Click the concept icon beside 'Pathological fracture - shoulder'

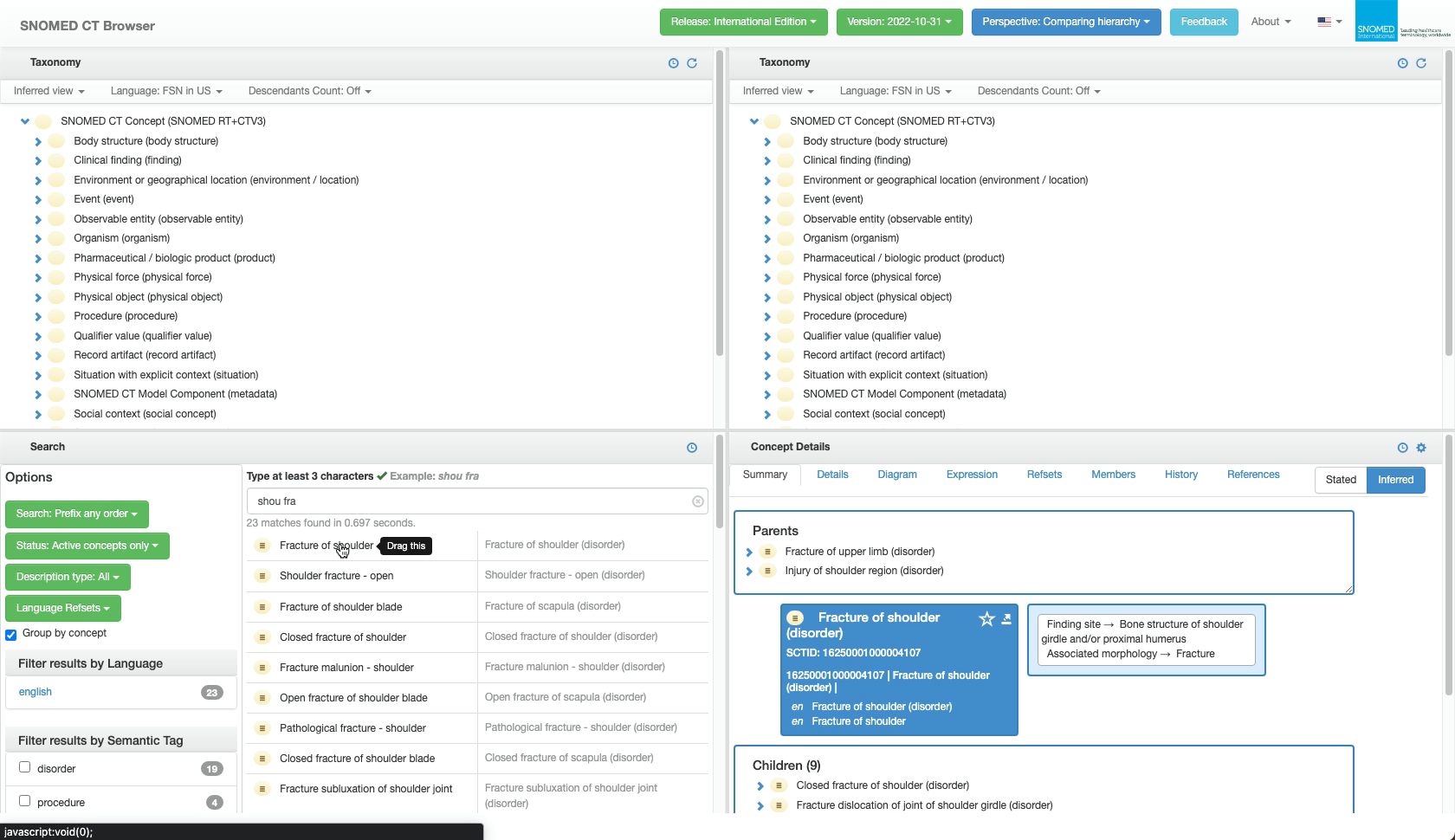click(262, 728)
